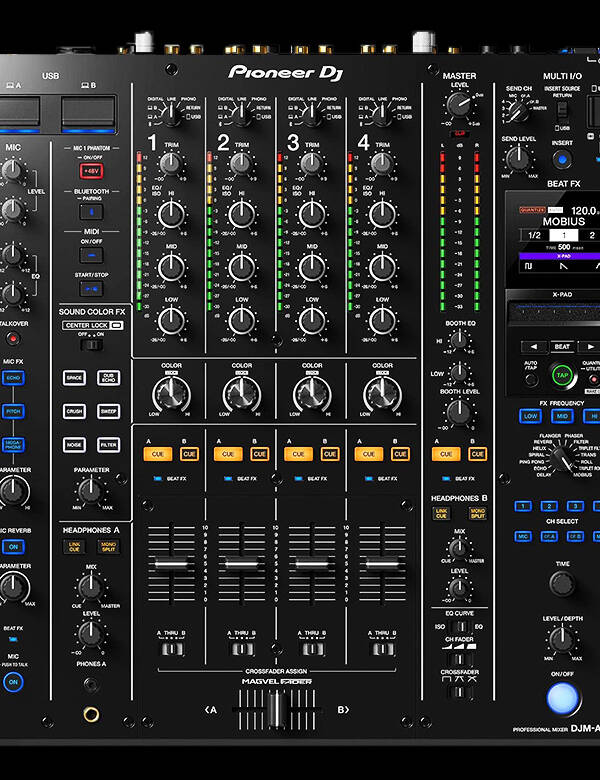Click the Master section CUE A button
This screenshot has height=780, width=600.
446,454
